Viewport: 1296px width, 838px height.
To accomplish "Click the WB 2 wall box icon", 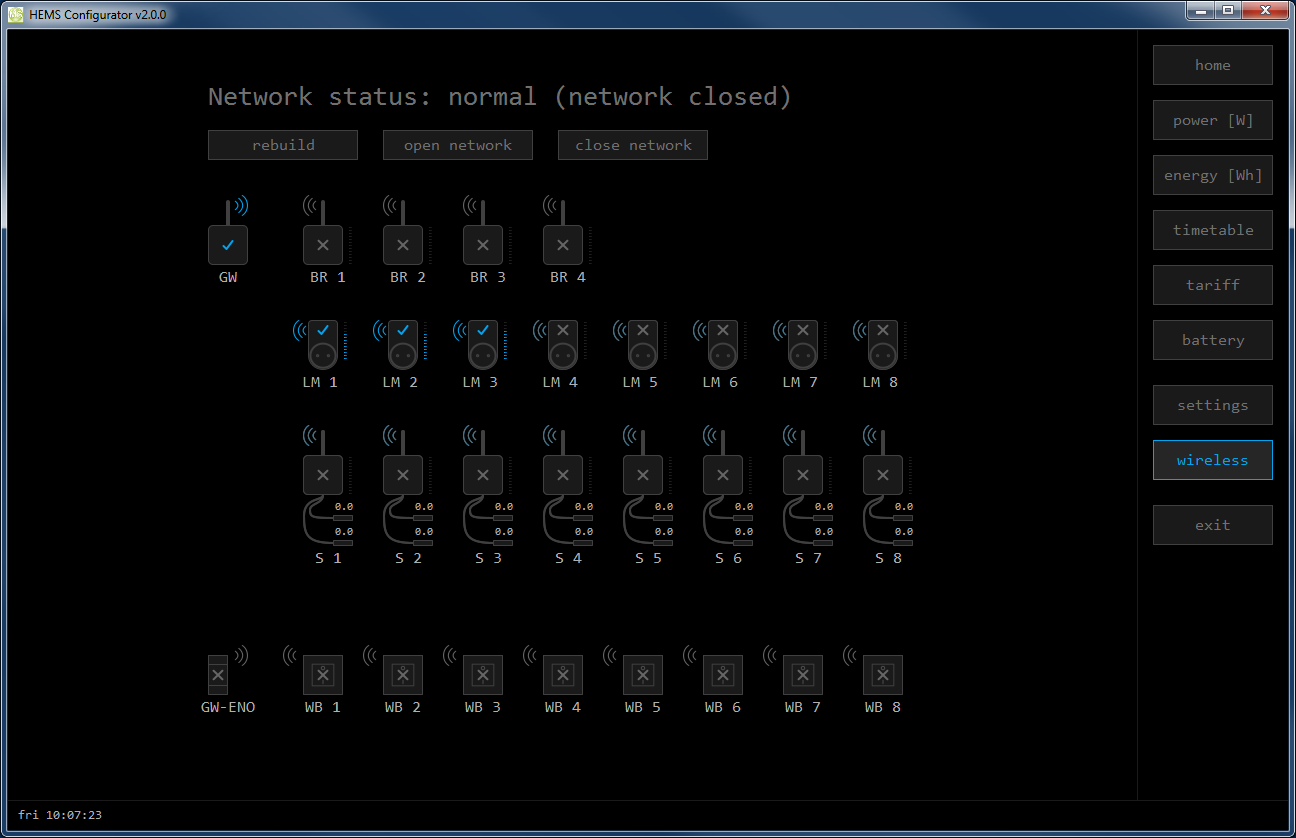I will click(403, 675).
